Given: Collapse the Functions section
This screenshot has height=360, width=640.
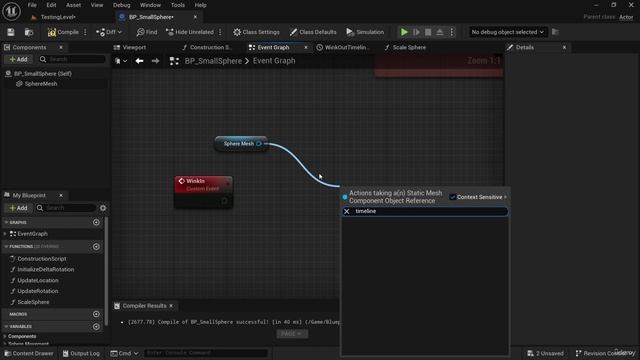Looking at the screenshot, I should [x=6, y=247].
